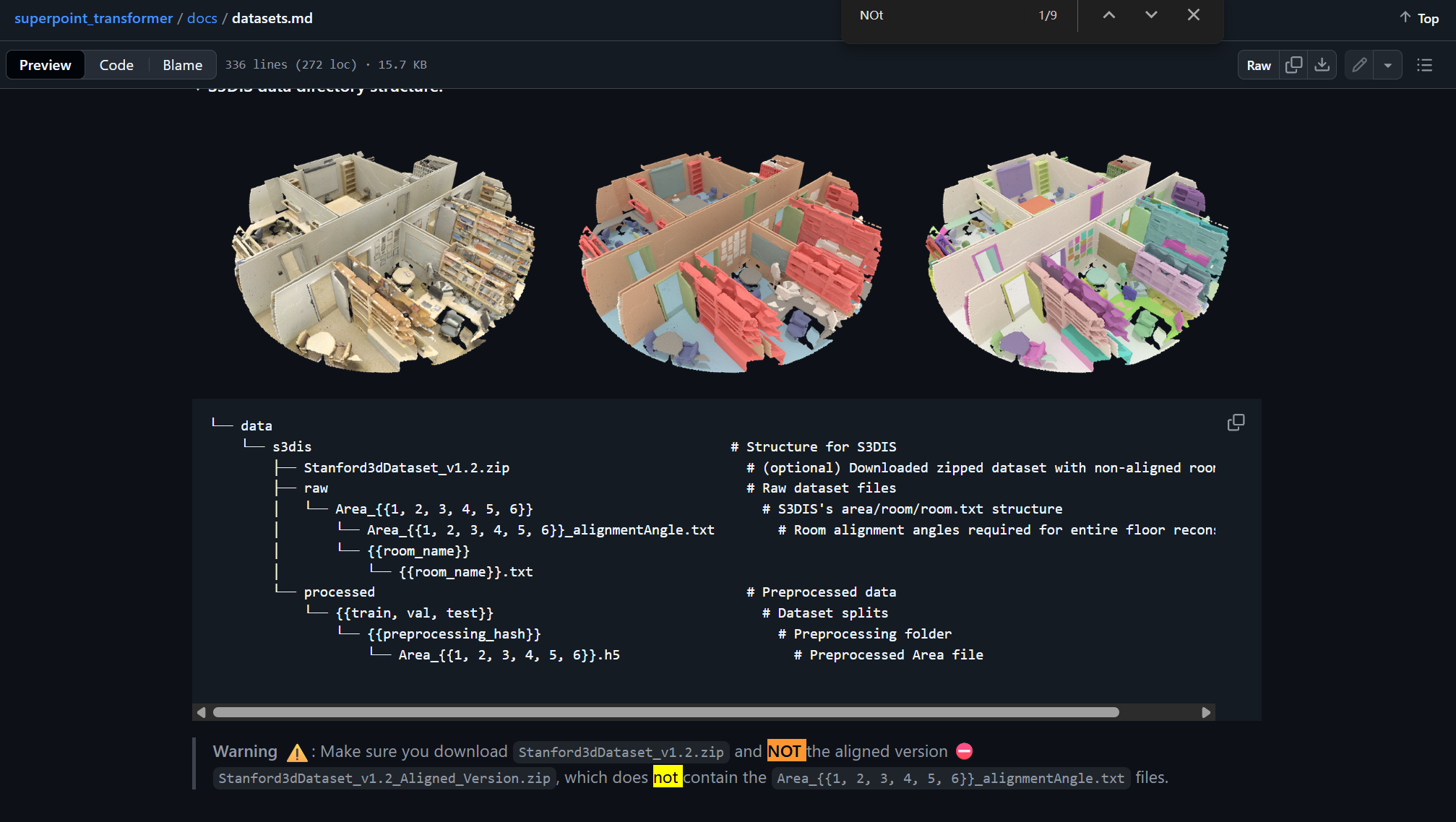Copy the directory structure code block
The image size is (1456, 822).
[1236, 423]
